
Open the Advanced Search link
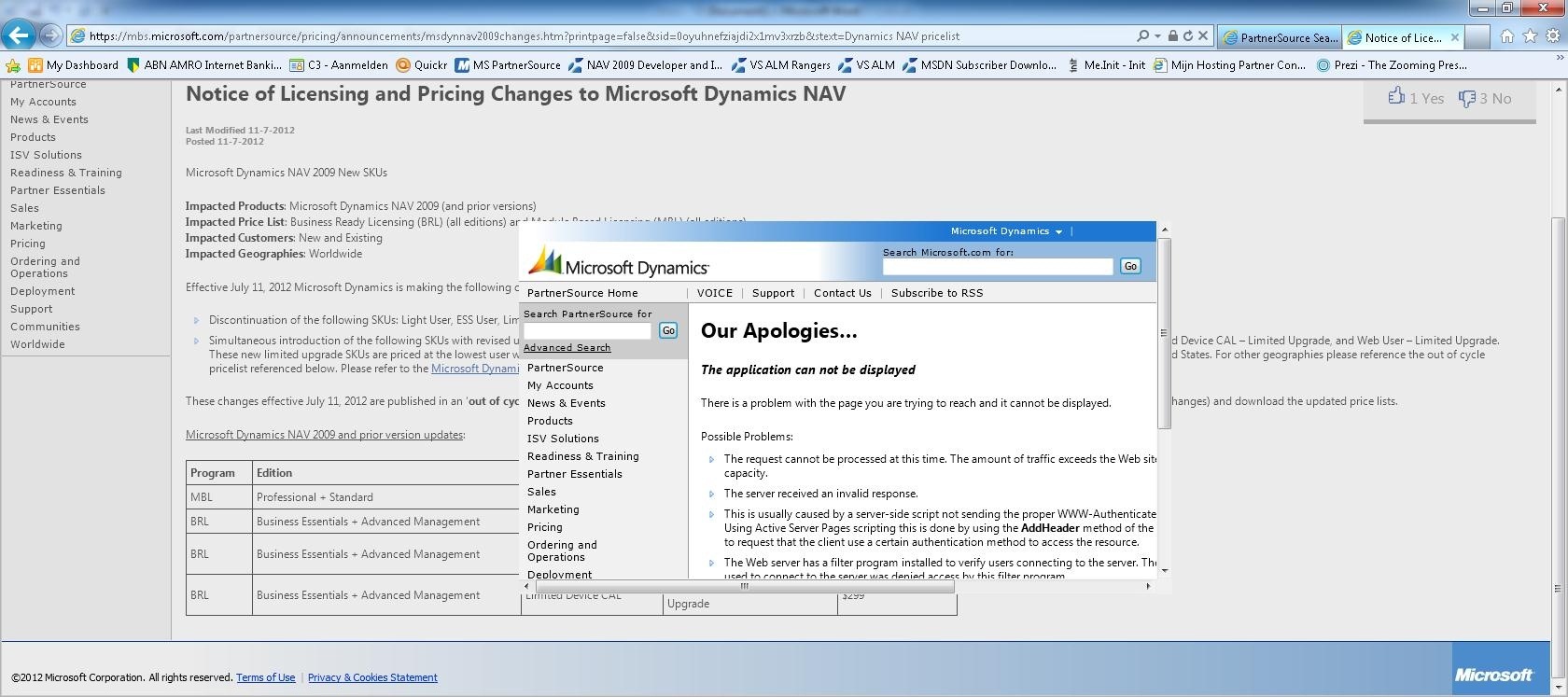[x=567, y=348]
